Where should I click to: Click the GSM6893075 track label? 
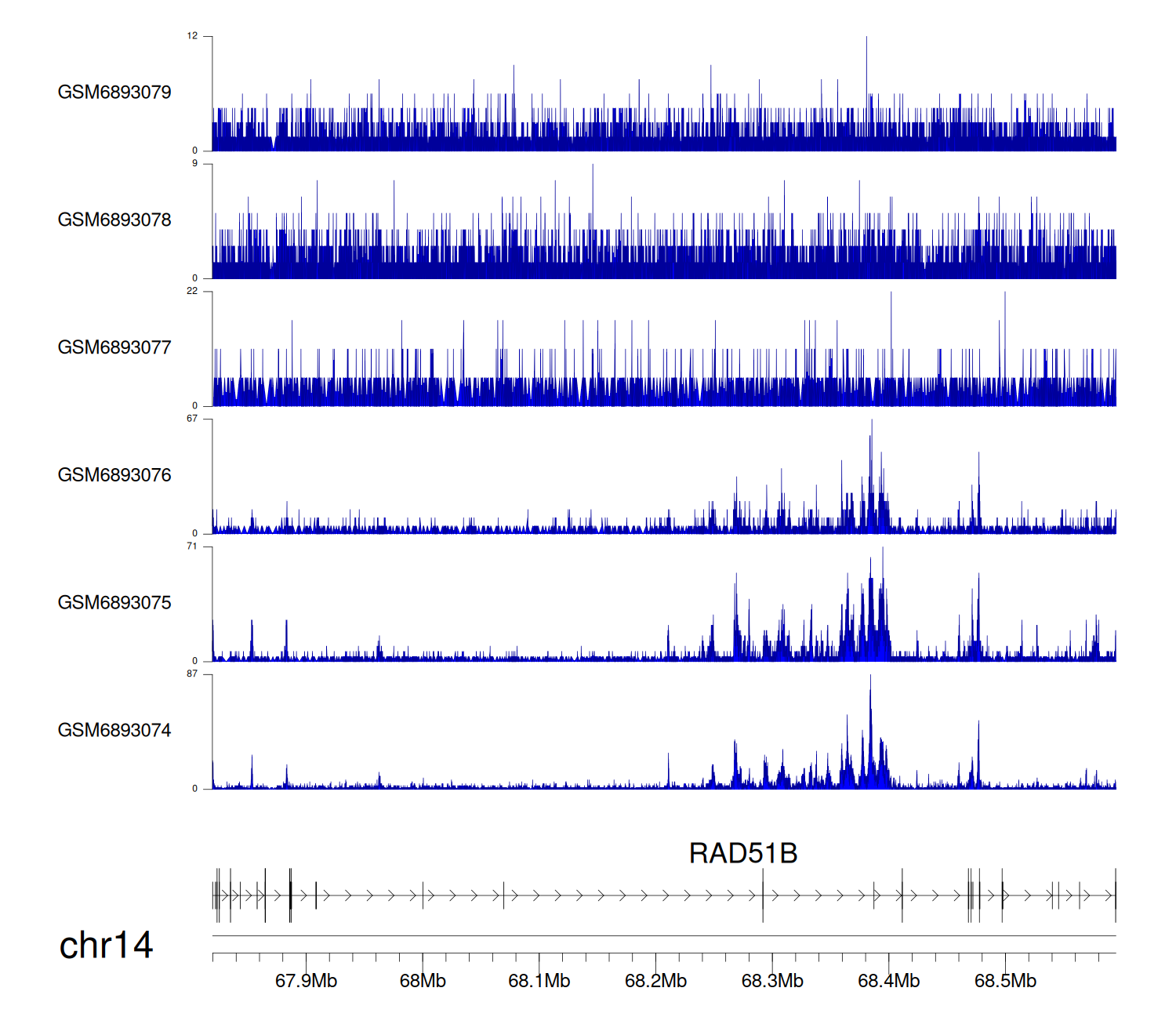coord(114,603)
